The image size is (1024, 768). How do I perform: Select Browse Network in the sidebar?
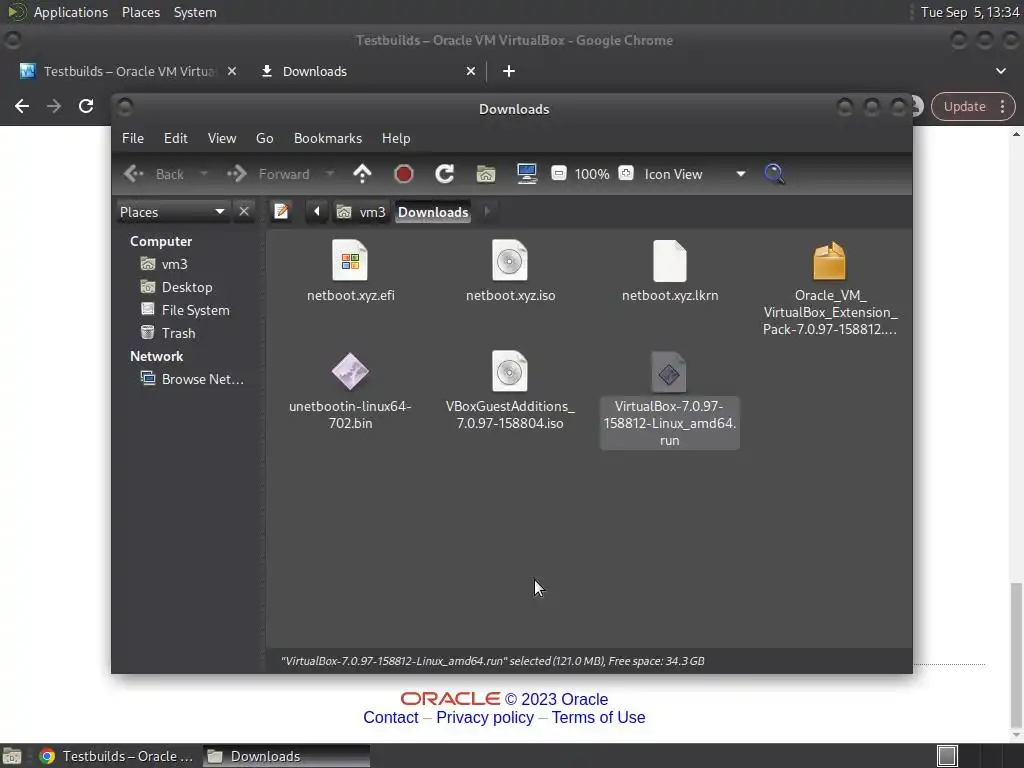(193, 379)
